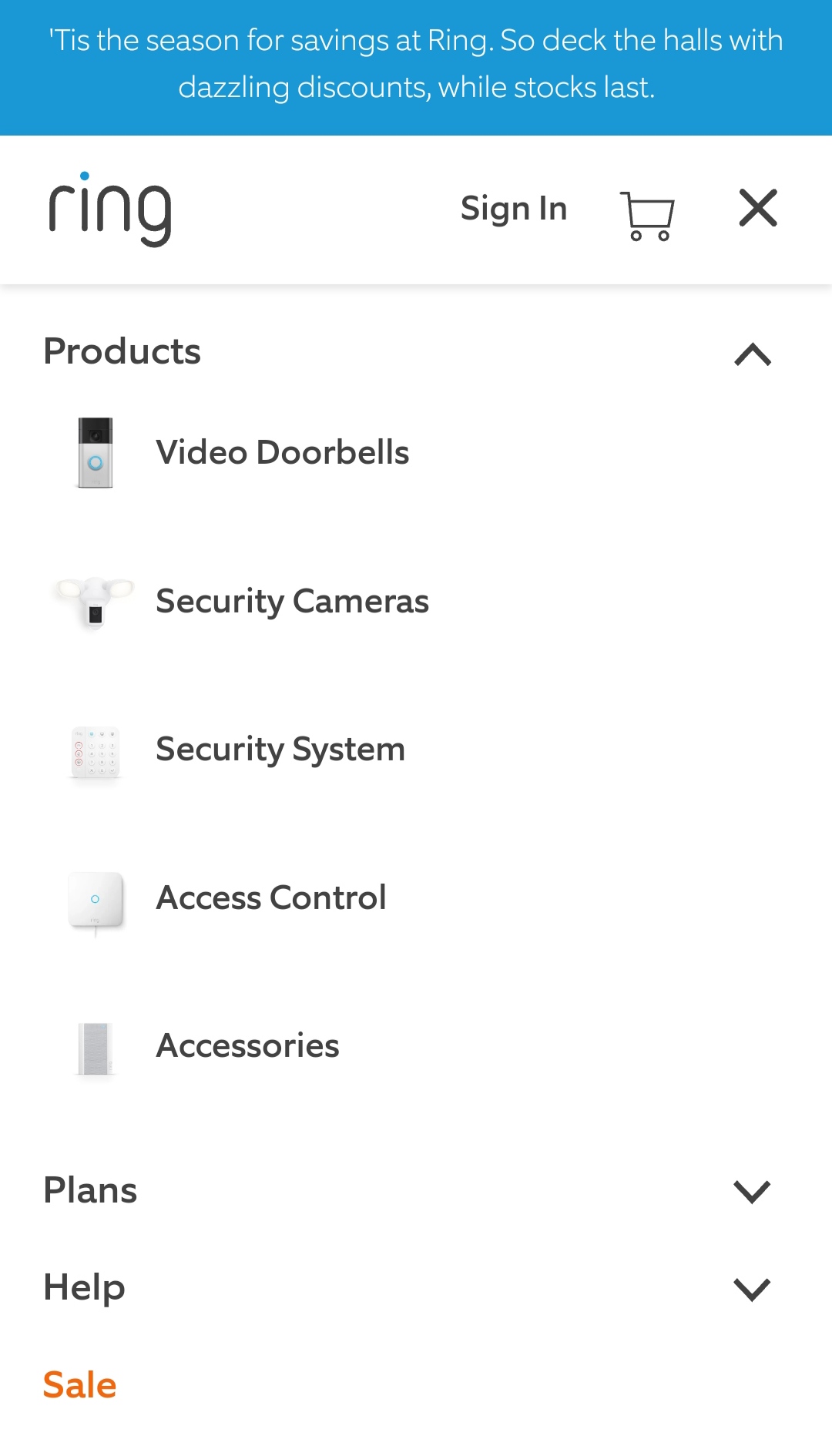Image resolution: width=832 pixels, height=1456 pixels.
Task: Open the Accessories menu item
Action: (x=247, y=1046)
